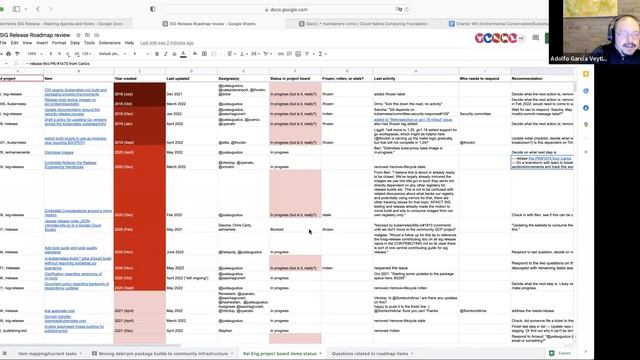Click the Insert chart icon

tap(298, 54)
